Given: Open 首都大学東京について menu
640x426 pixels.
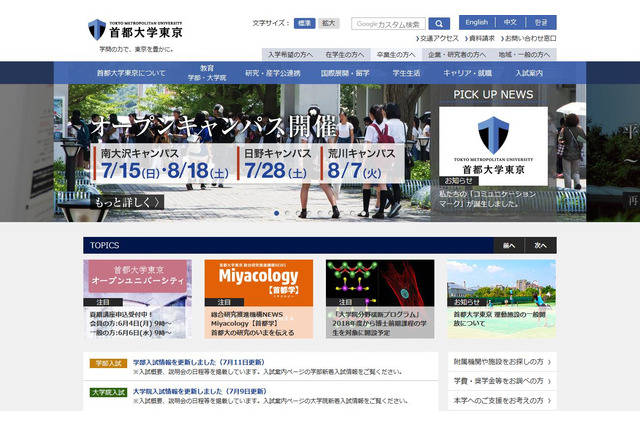Looking at the screenshot, I should click(131, 73).
